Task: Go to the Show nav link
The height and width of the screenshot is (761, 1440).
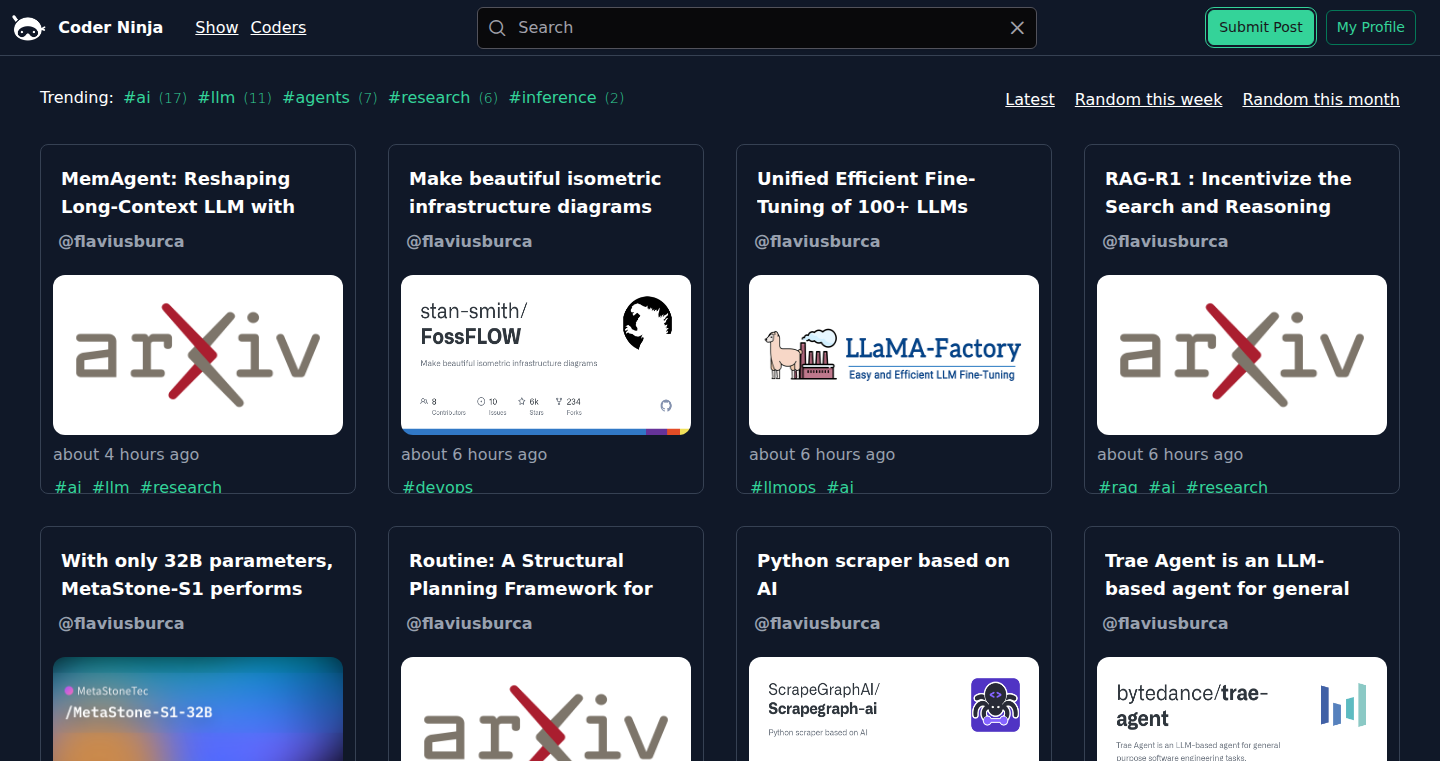Action: point(217,28)
